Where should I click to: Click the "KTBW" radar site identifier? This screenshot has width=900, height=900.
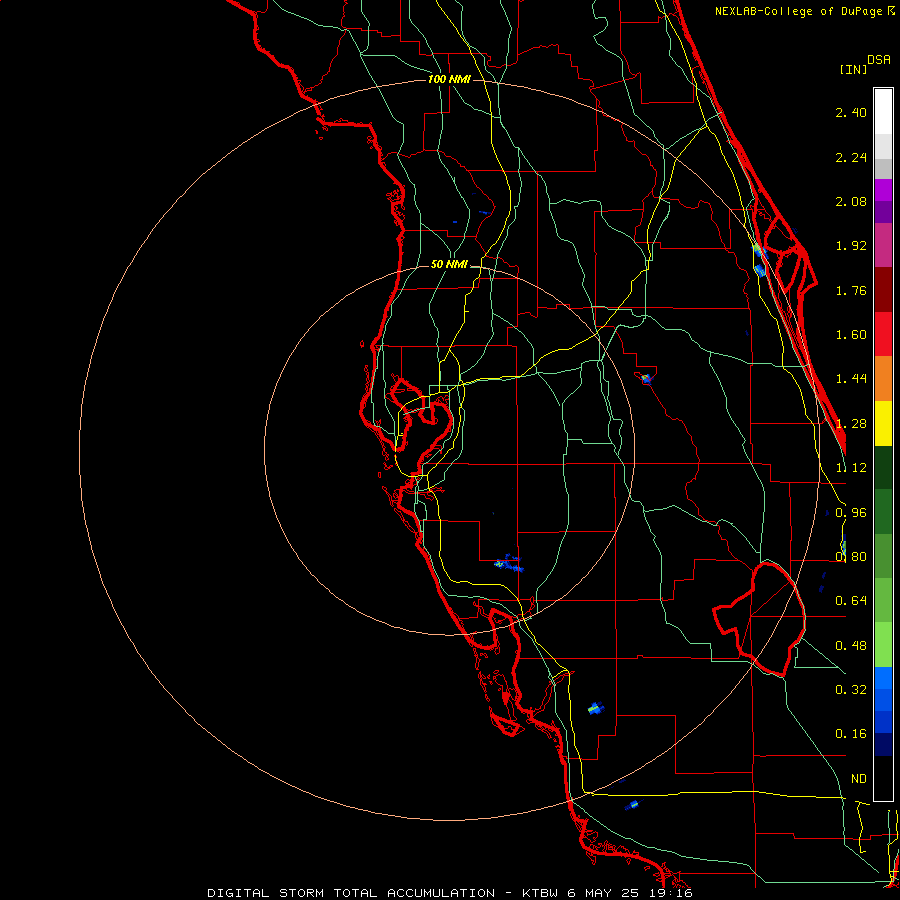[x=541, y=893]
